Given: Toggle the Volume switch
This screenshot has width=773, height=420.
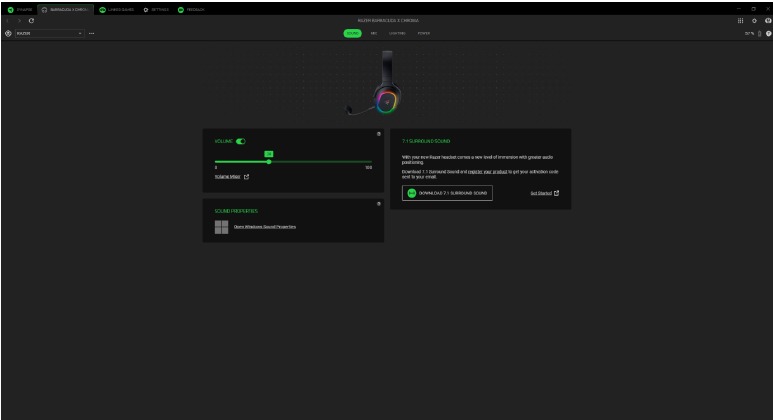Looking at the screenshot, I should [241, 141].
